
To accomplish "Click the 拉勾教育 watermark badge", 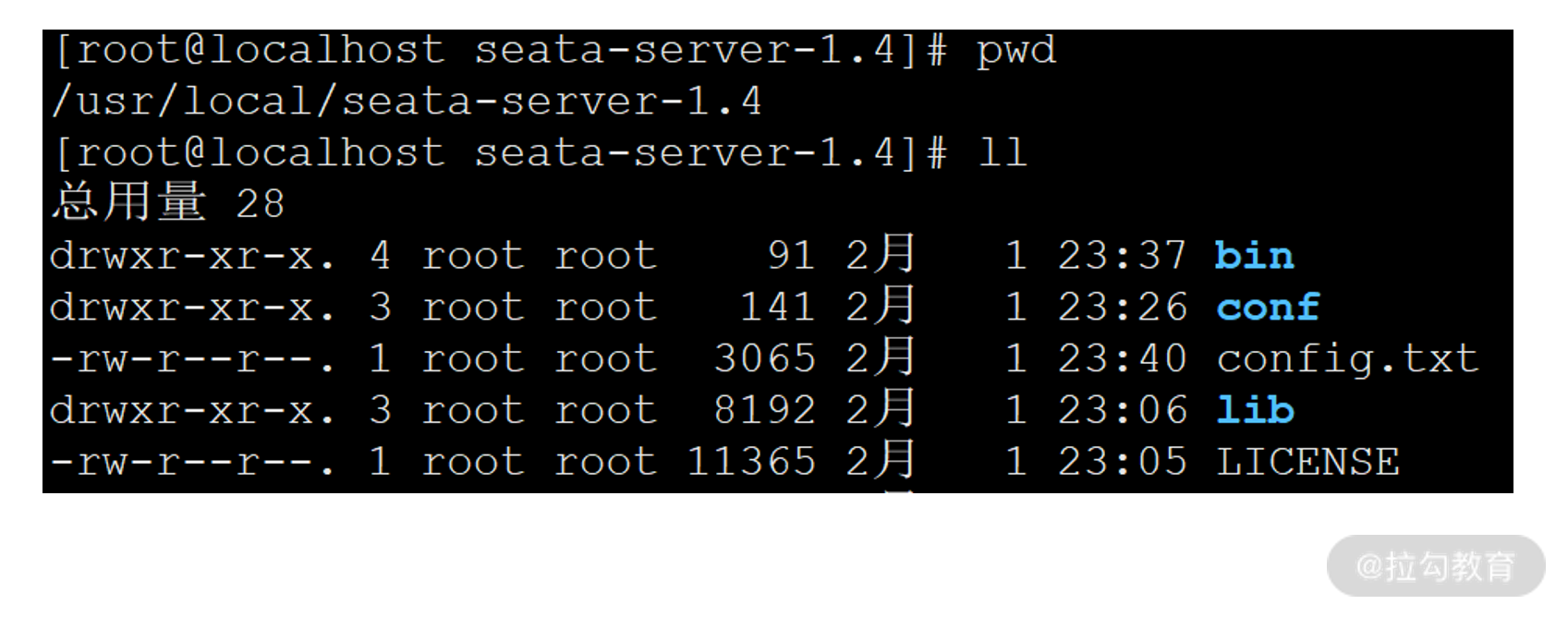I will pos(1436,566).
